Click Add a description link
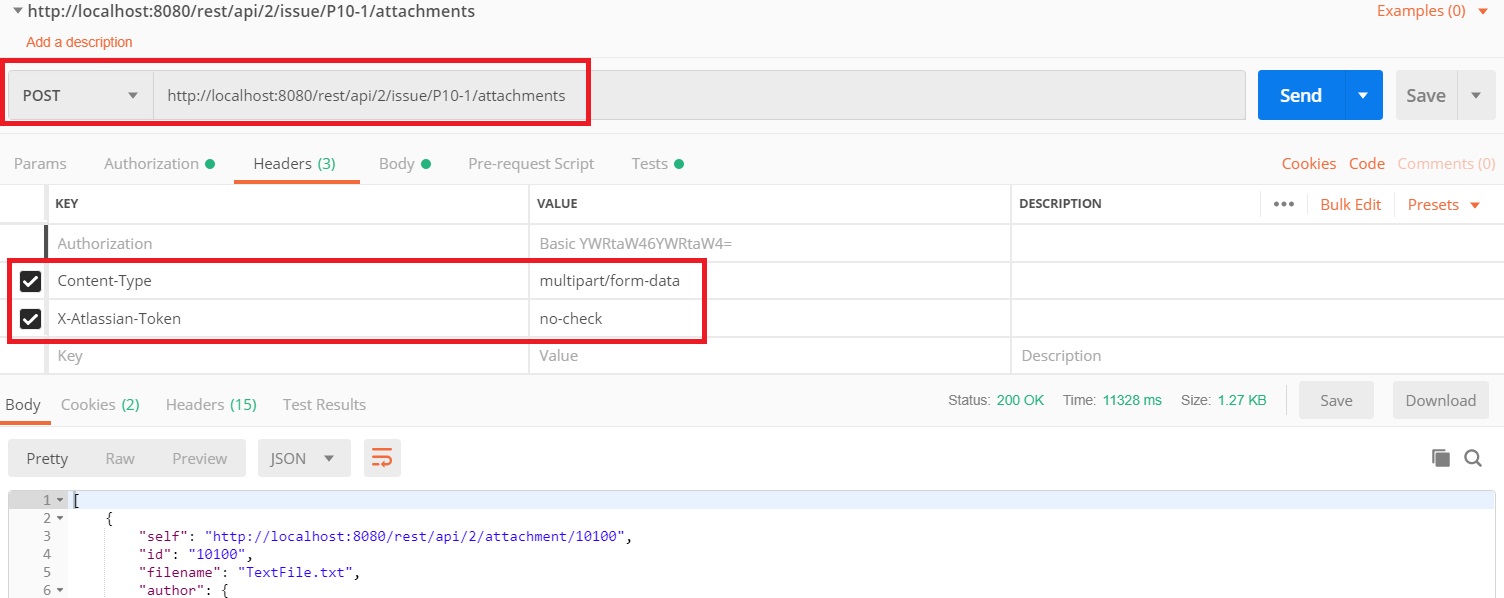This screenshot has width=1504, height=598. click(79, 42)
